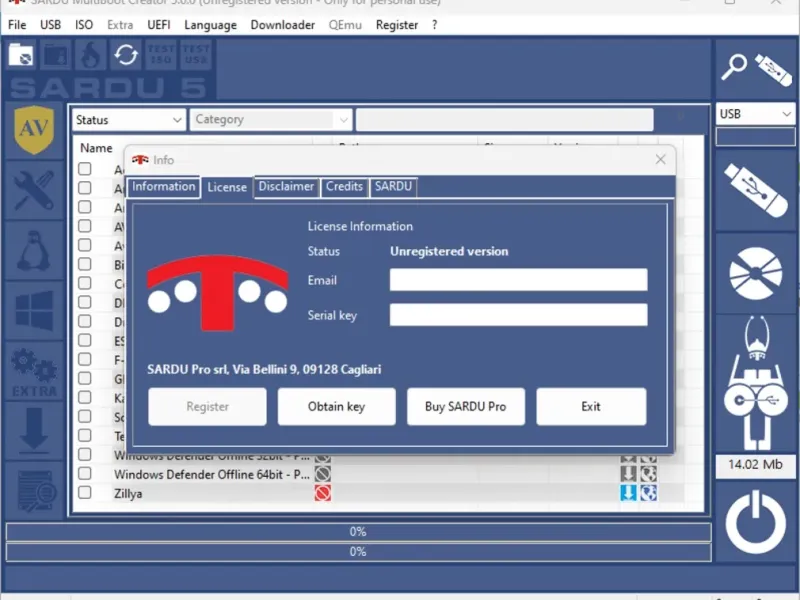Click the lower 0% progress bar
800x600 pixels.
[x=358, y=552]
